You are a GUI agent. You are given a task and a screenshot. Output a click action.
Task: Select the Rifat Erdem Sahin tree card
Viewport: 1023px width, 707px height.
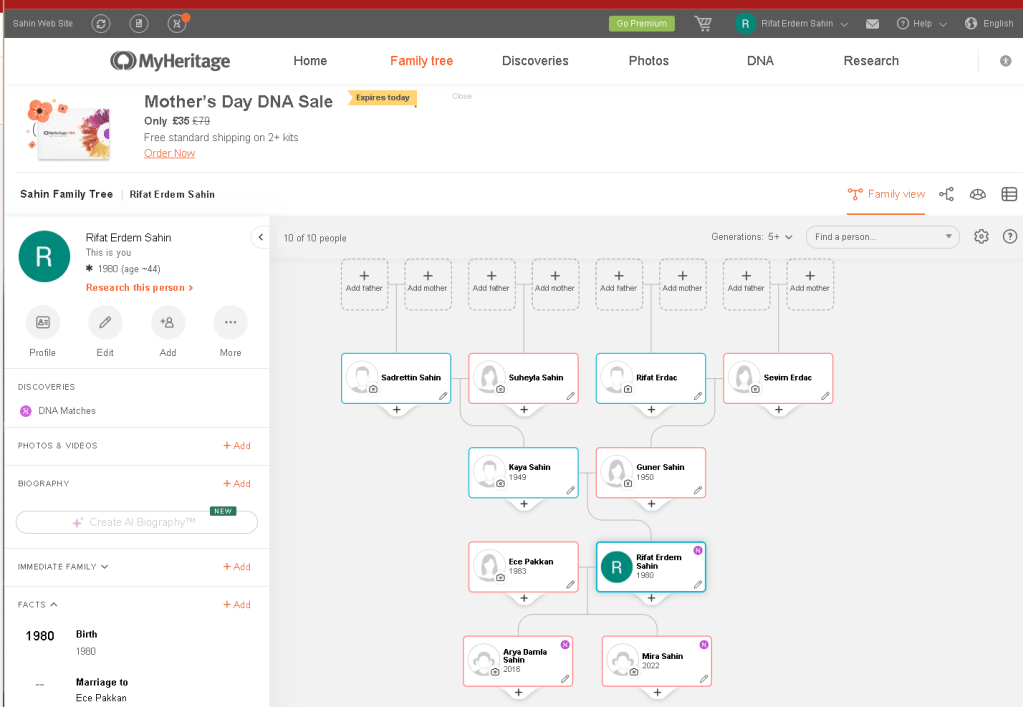(x=650, y=567)
